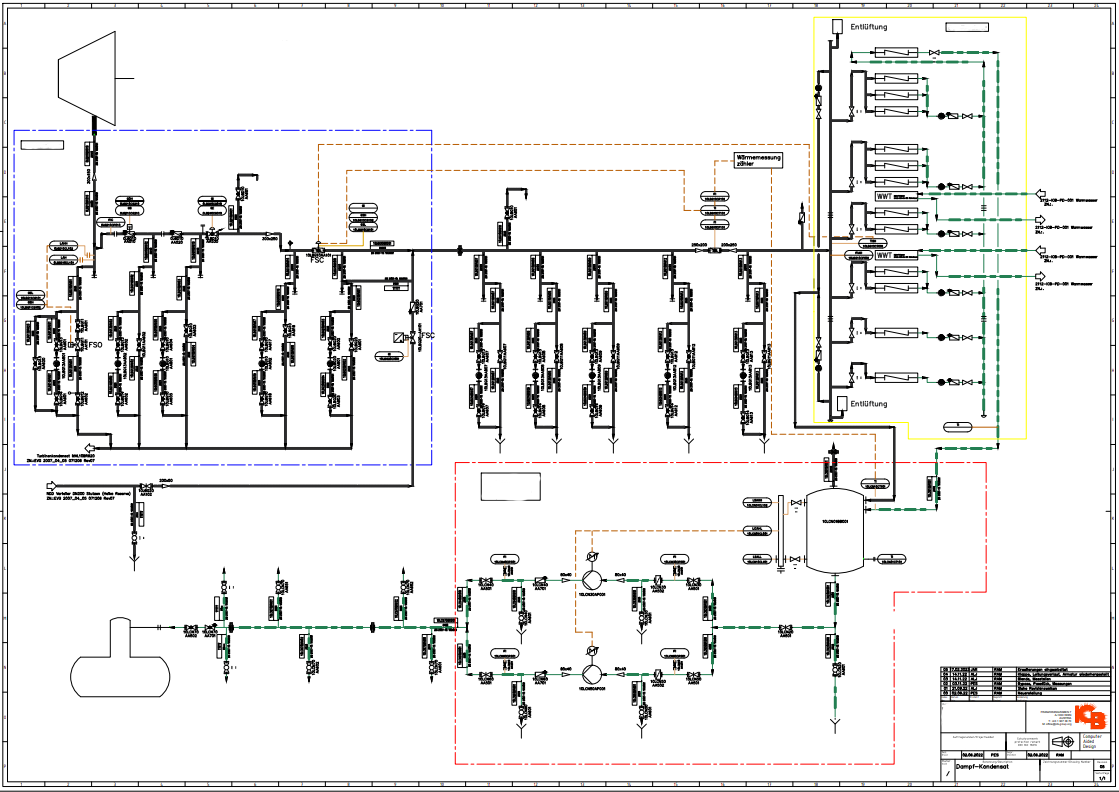Click Computer Aided Design text in title block
The width and height of the screenshot is (1119, 792).
pyautogui.click(x=1092, y=741)
